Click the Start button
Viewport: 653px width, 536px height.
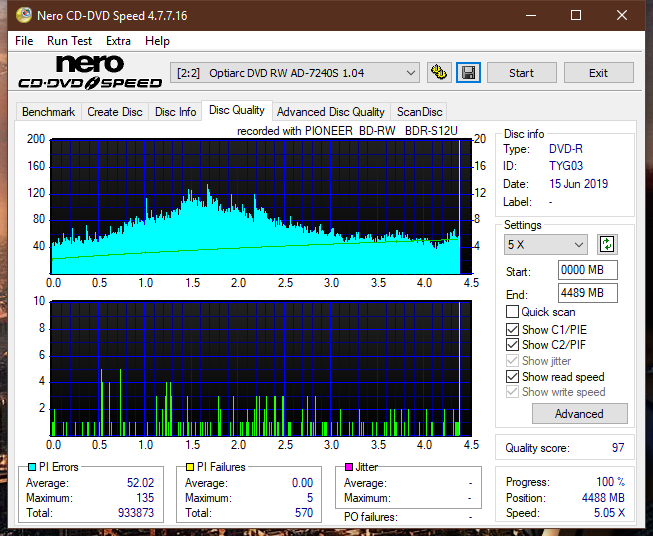pos(521,73)
